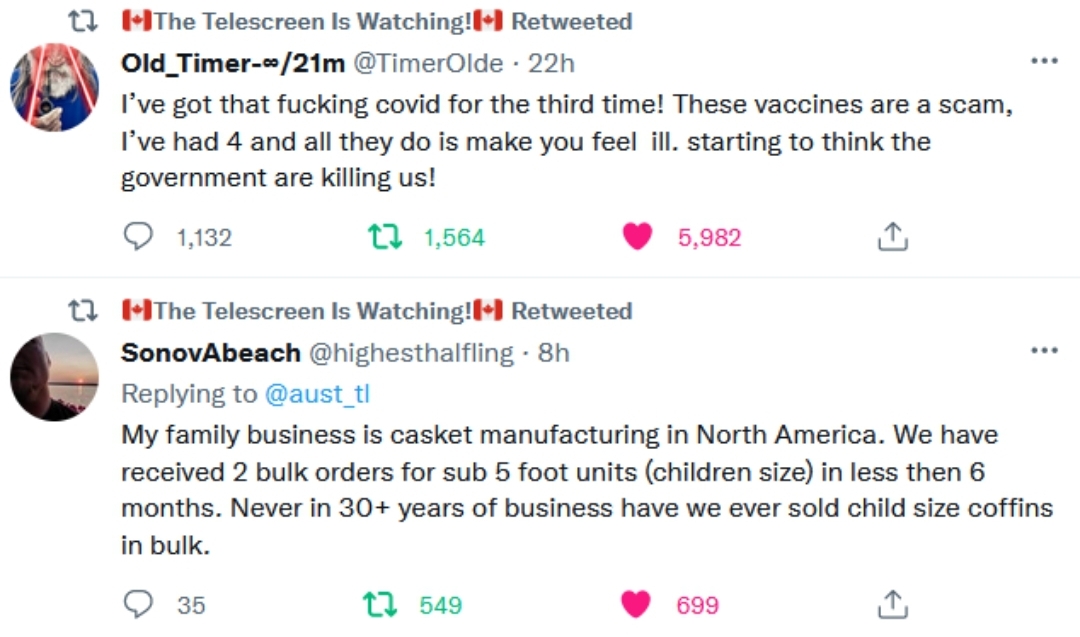
Task: Click the SonovAbeach display name
Action: (x=210, y=352)
